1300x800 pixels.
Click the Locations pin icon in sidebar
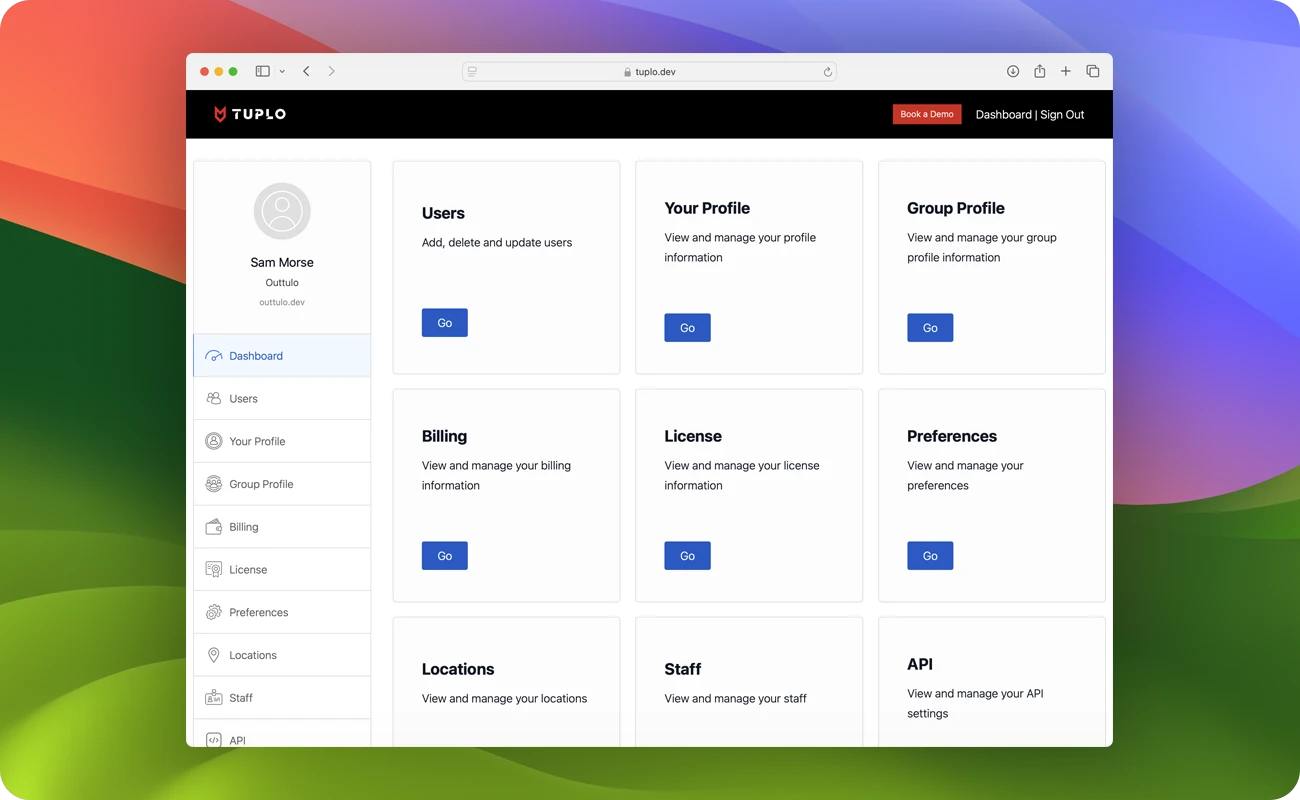[x=213, y=655]
